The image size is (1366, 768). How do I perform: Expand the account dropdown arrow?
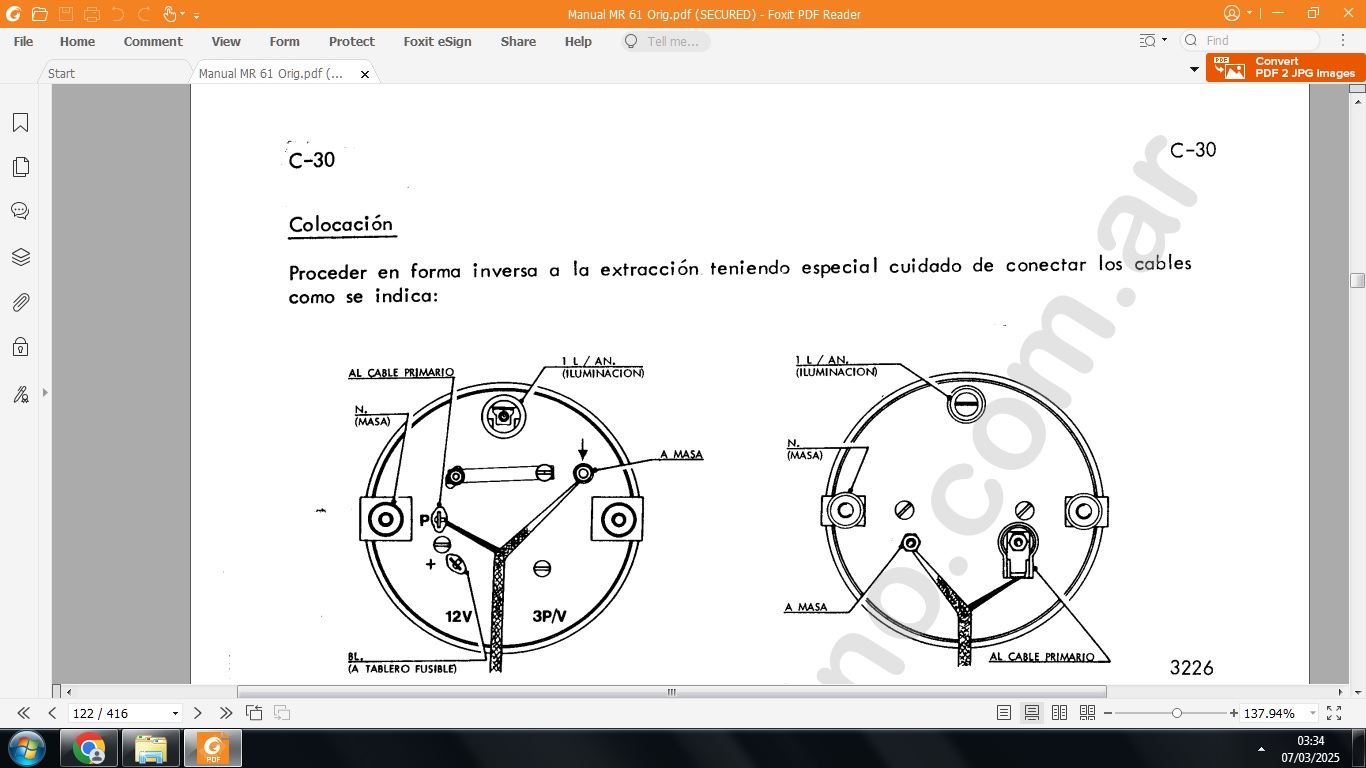click(x=1249, y=14)
